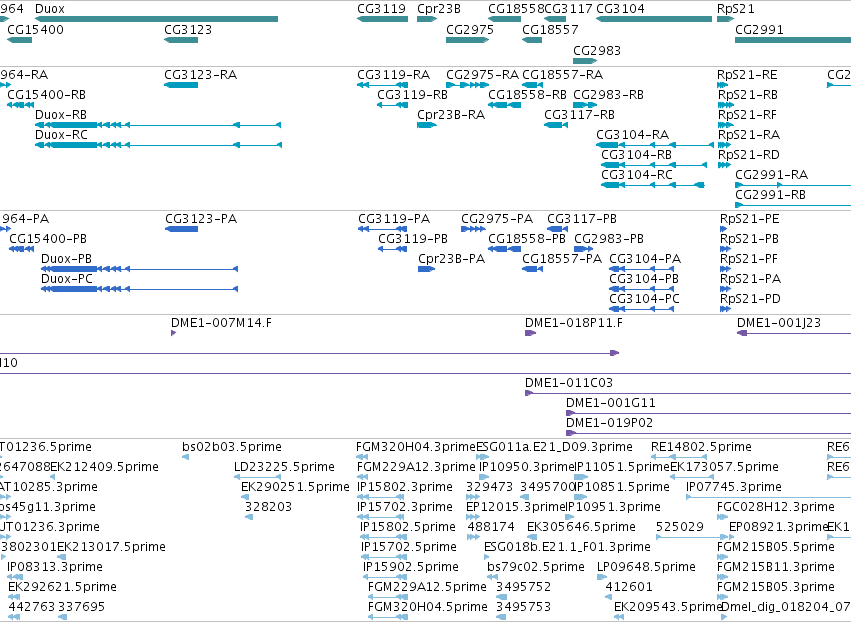This screenshot has height=622, width=851.
Task: Click transcript CG3104-RC
Action: point(637,175)
